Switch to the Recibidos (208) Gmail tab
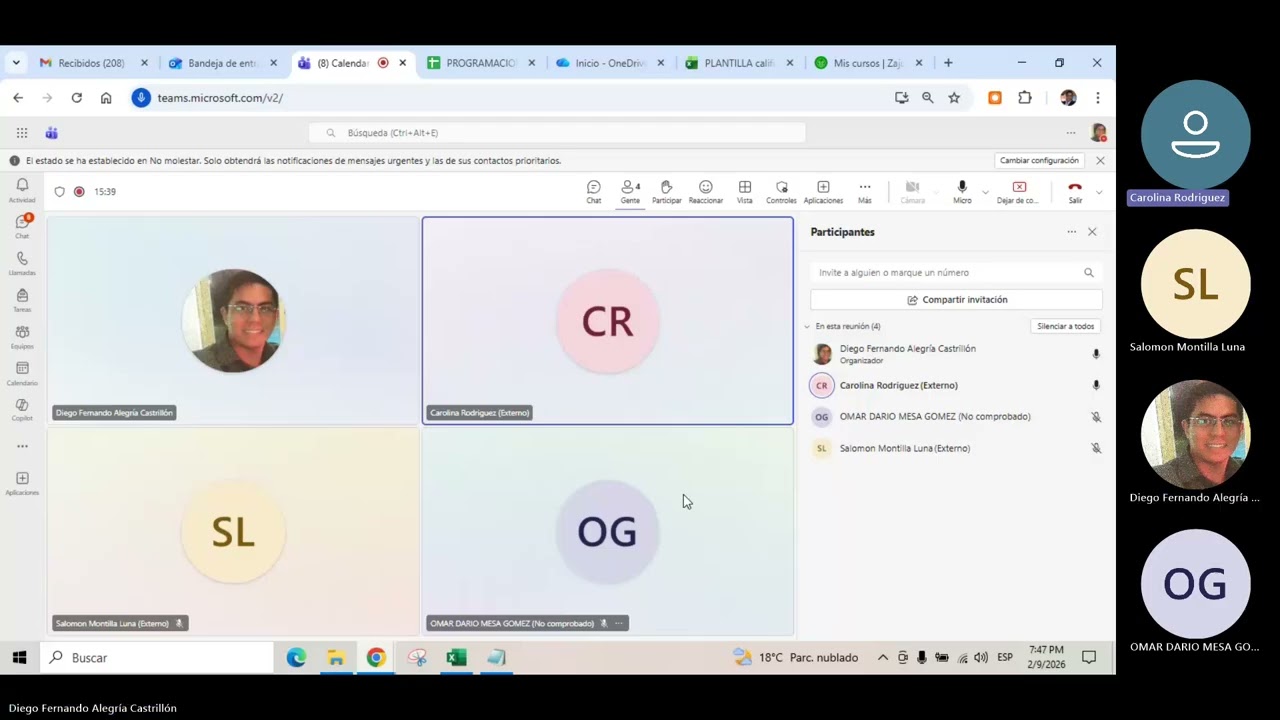Image resolution: width=1280 pixels, height=720 pixels. point(92,63)
